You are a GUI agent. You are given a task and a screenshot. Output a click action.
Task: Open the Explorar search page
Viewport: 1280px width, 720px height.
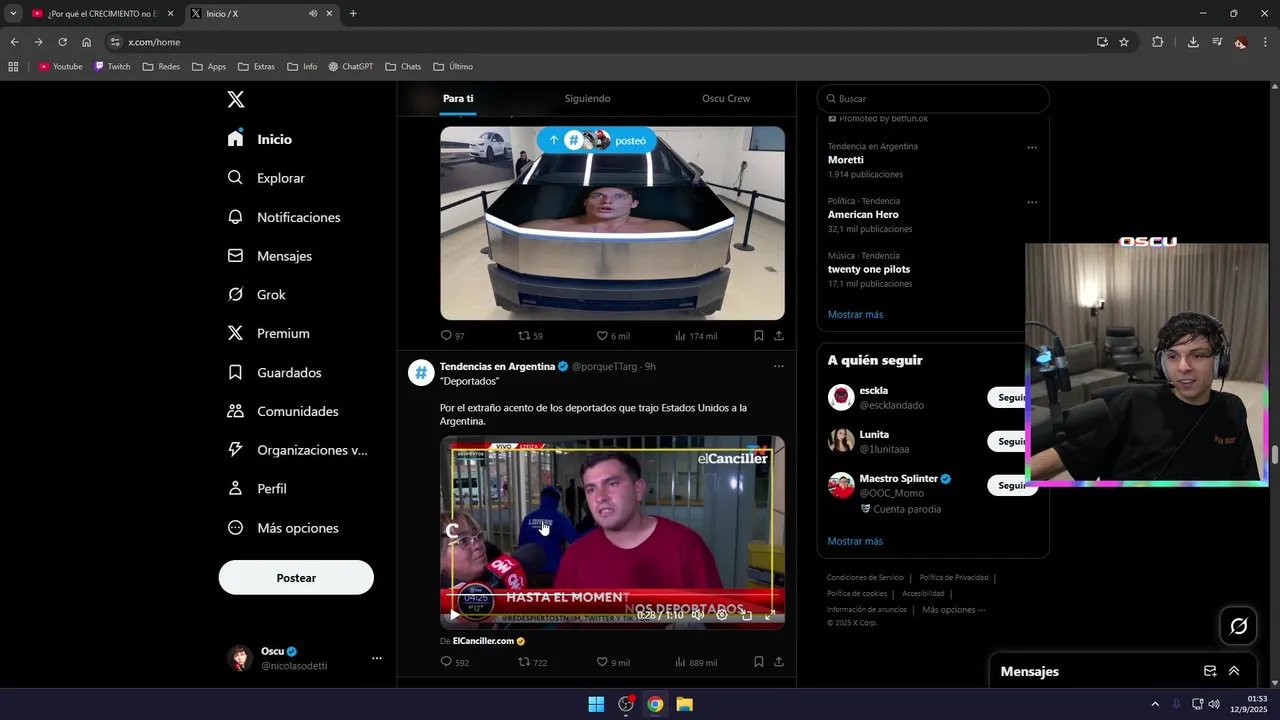point(267,178)
